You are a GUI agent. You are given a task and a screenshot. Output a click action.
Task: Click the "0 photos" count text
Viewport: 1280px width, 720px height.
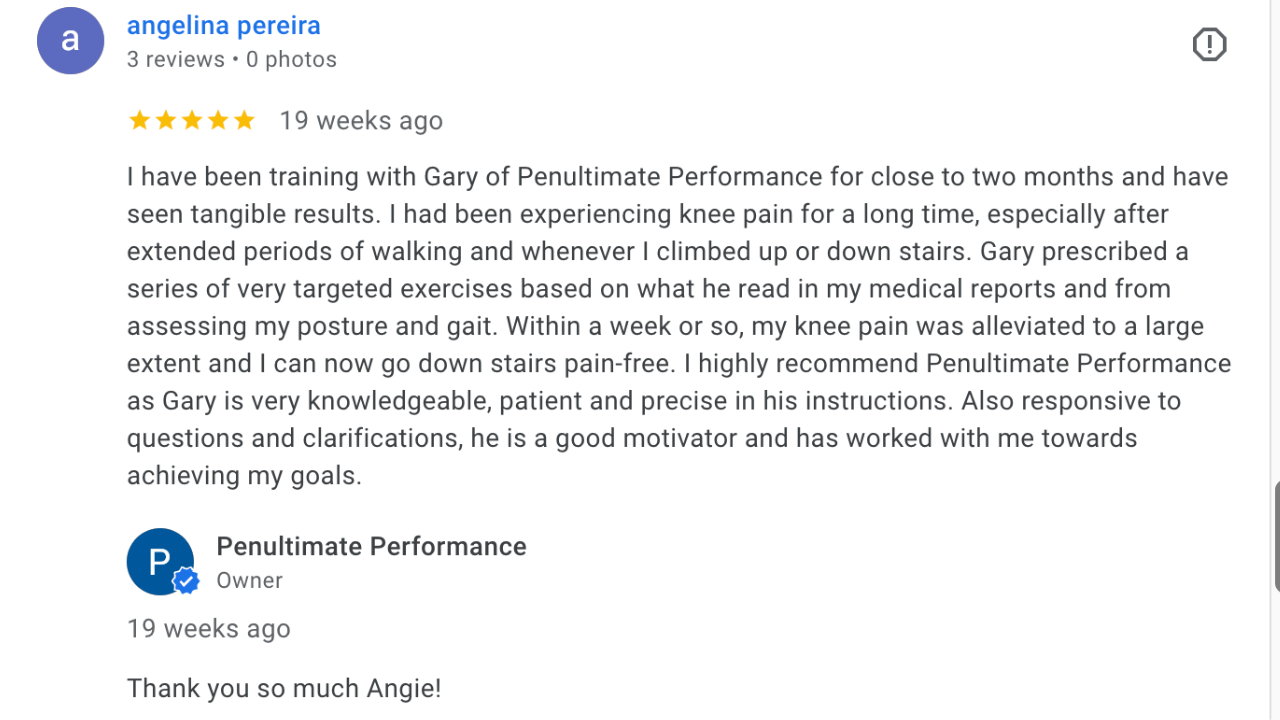click(291, 59)
